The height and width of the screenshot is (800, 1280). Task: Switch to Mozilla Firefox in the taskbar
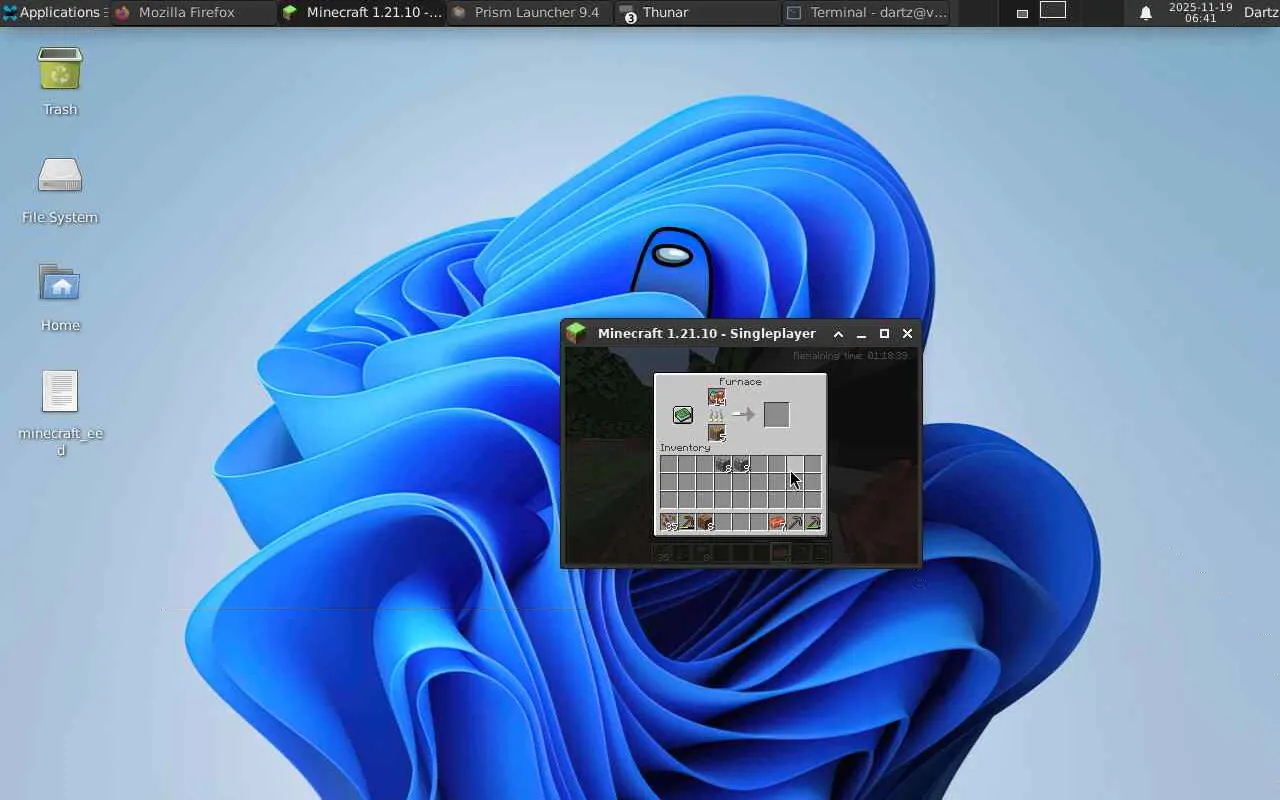pyautogui.click(x=192, y=13)
